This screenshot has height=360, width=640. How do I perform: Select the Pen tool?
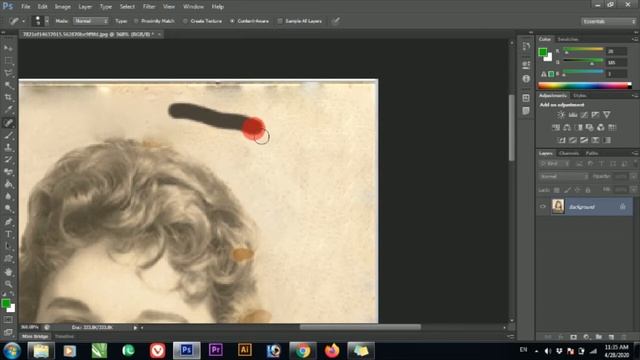pyautogui.click(x=8, y=222)
